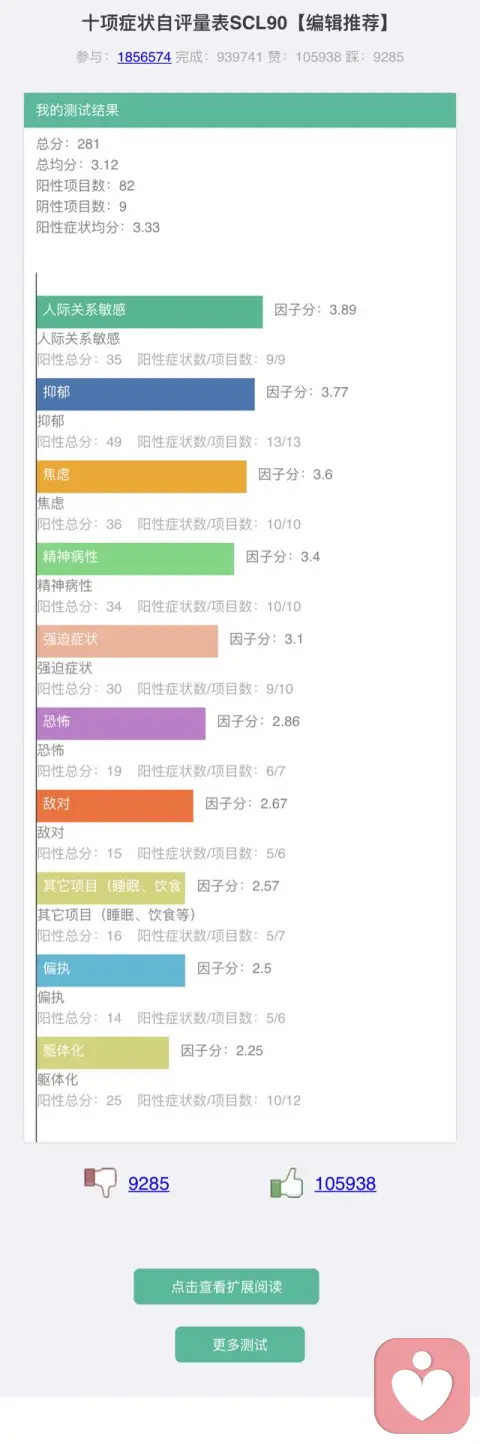480x1444 pixels.
Task: Open the 9285 dislike count link
Action: pyautogui.click(x=149, y=1184)
